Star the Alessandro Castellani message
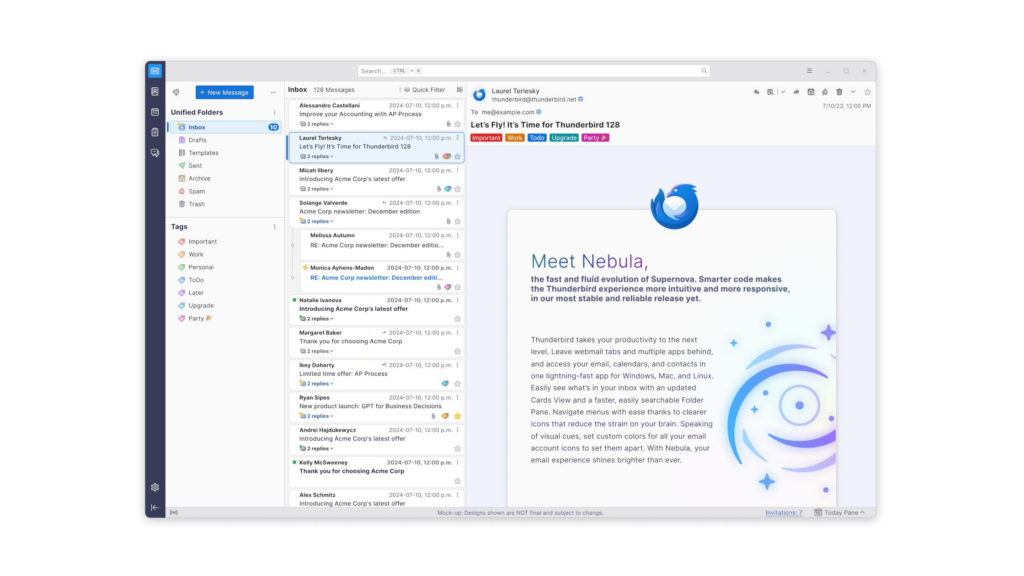Image resolution: width=1024 pixels, height=576 pixels. point(458,124)
